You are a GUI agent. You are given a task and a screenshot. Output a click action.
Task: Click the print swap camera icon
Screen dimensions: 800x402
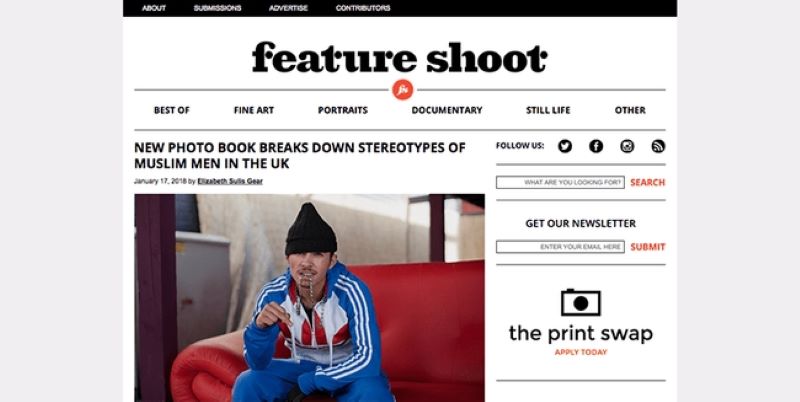581,303
